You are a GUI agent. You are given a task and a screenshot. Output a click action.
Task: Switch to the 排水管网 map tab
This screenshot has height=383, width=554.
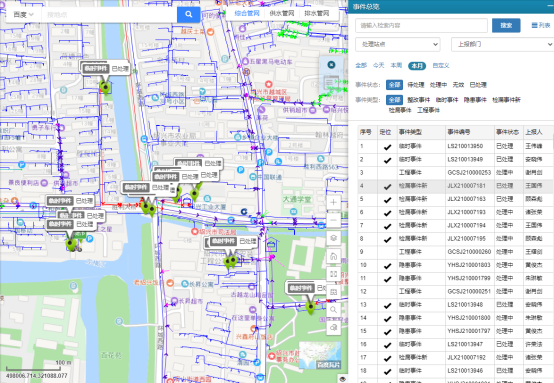[316, 13]
